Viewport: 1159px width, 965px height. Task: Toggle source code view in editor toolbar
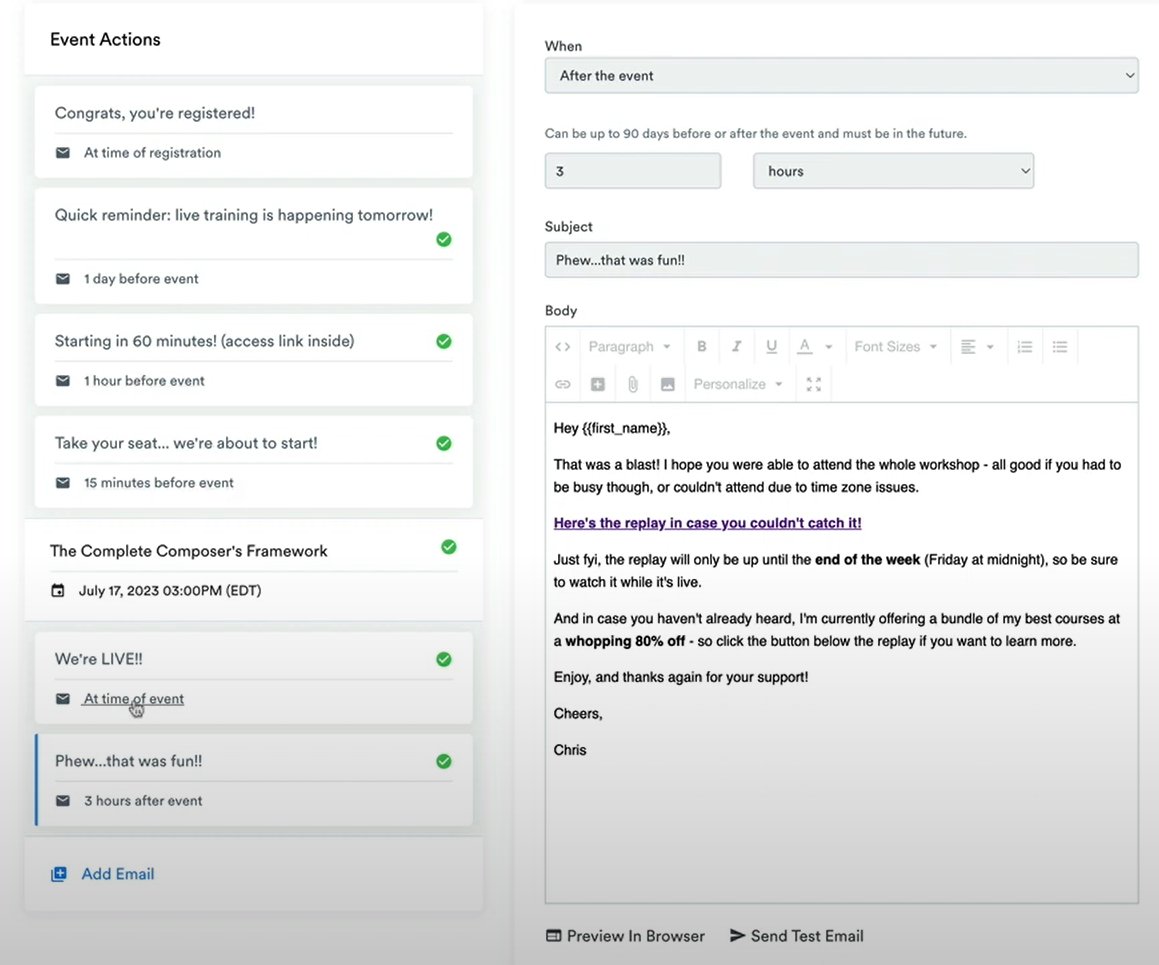[562, 347]
